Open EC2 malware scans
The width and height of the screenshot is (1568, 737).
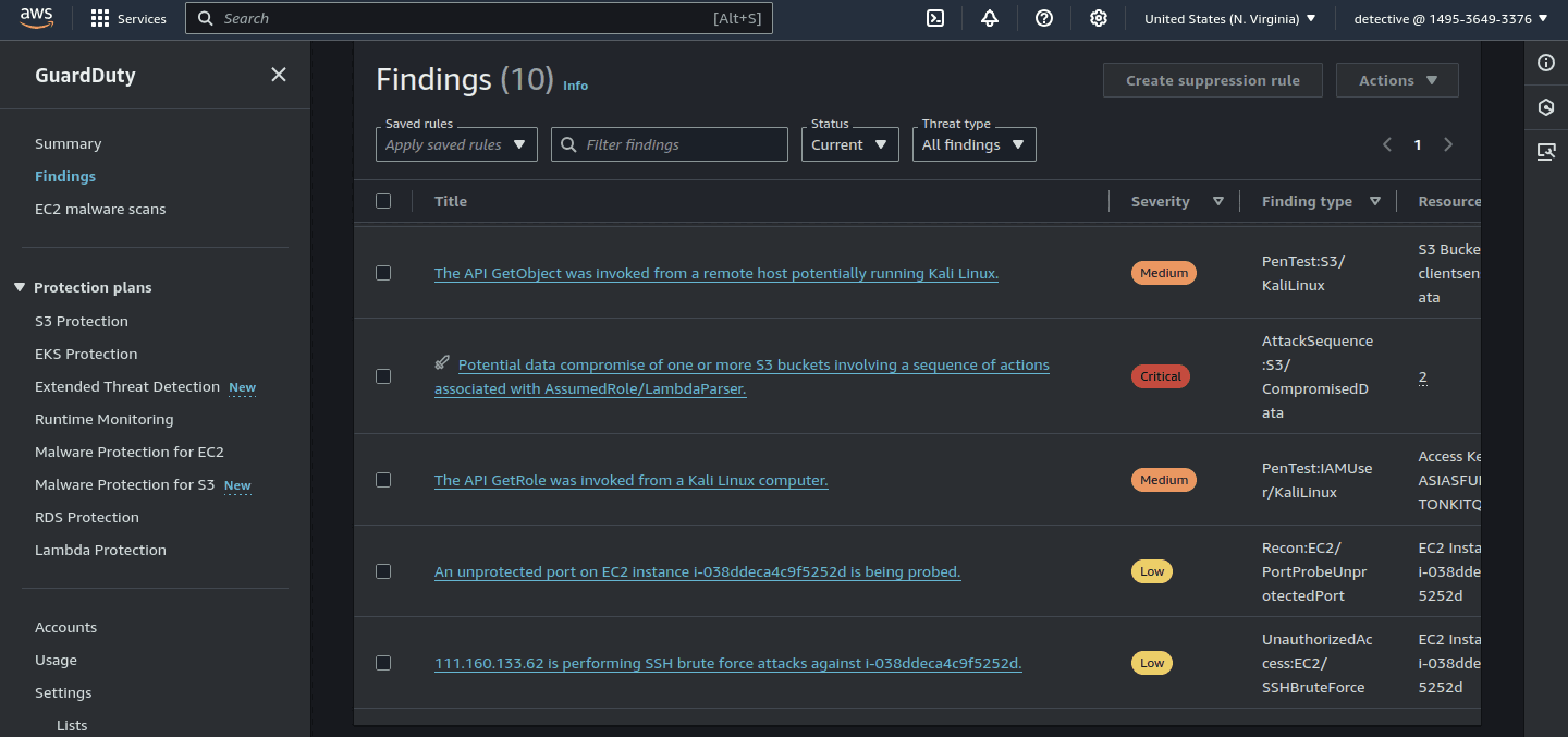point(100,209)
